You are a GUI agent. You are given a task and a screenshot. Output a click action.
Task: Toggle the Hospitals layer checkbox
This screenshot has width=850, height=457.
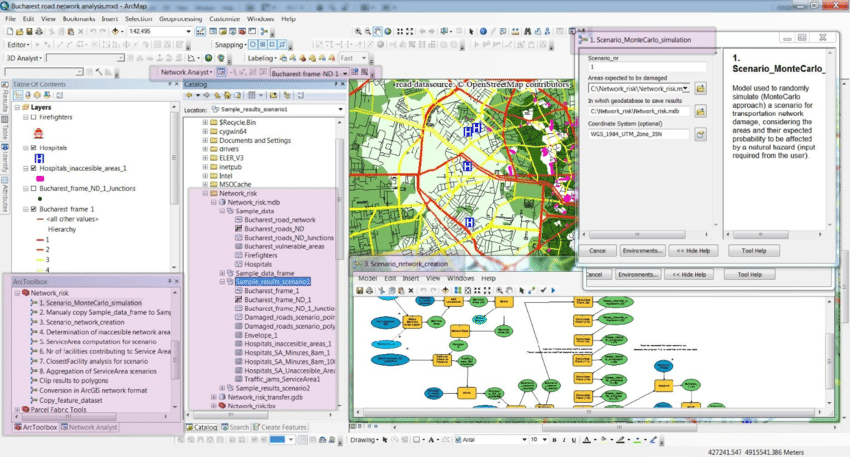(x=34, y=147)
